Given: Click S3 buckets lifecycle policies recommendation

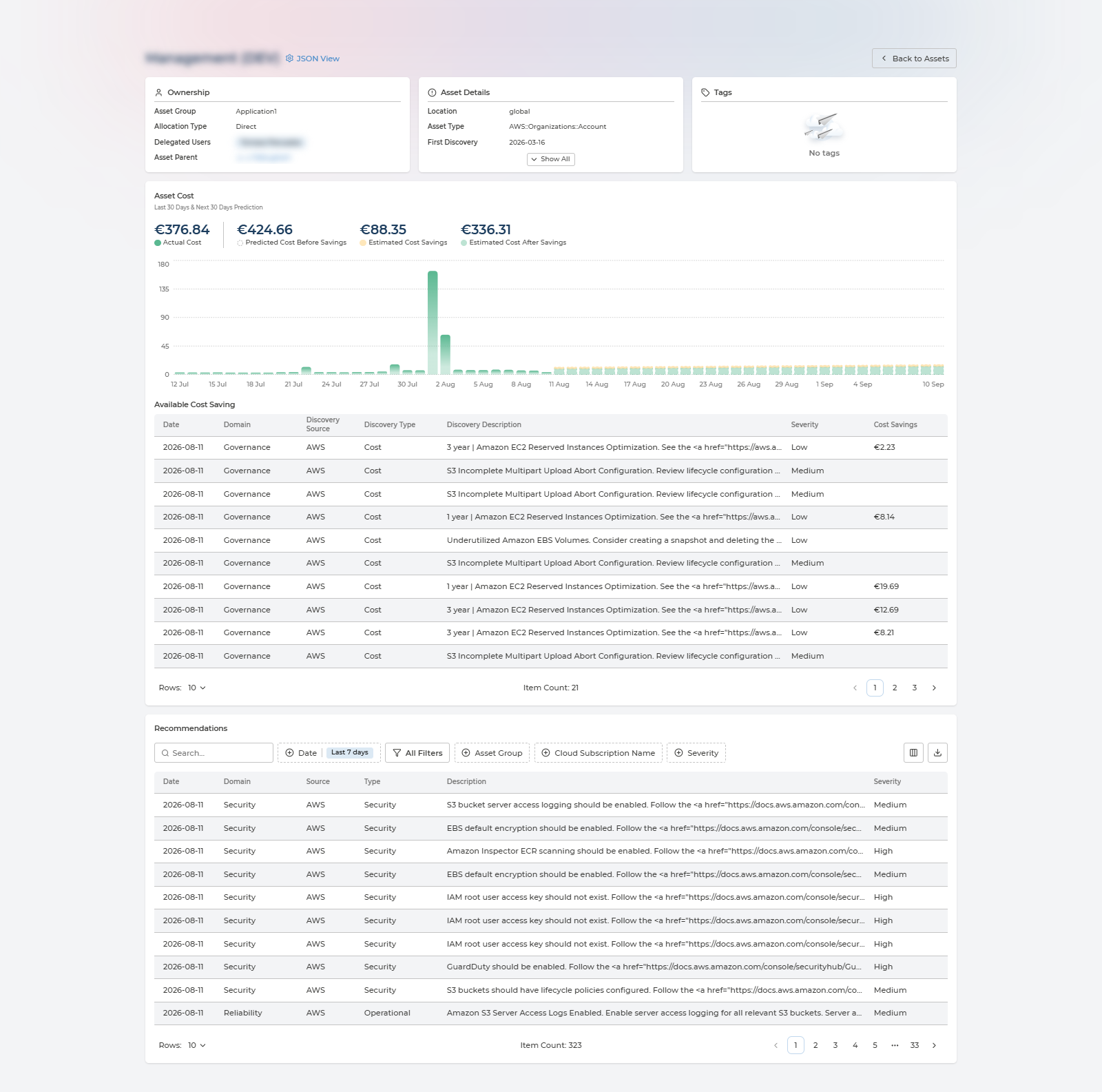Looking at the screenshot, I should tap(654, 991).
